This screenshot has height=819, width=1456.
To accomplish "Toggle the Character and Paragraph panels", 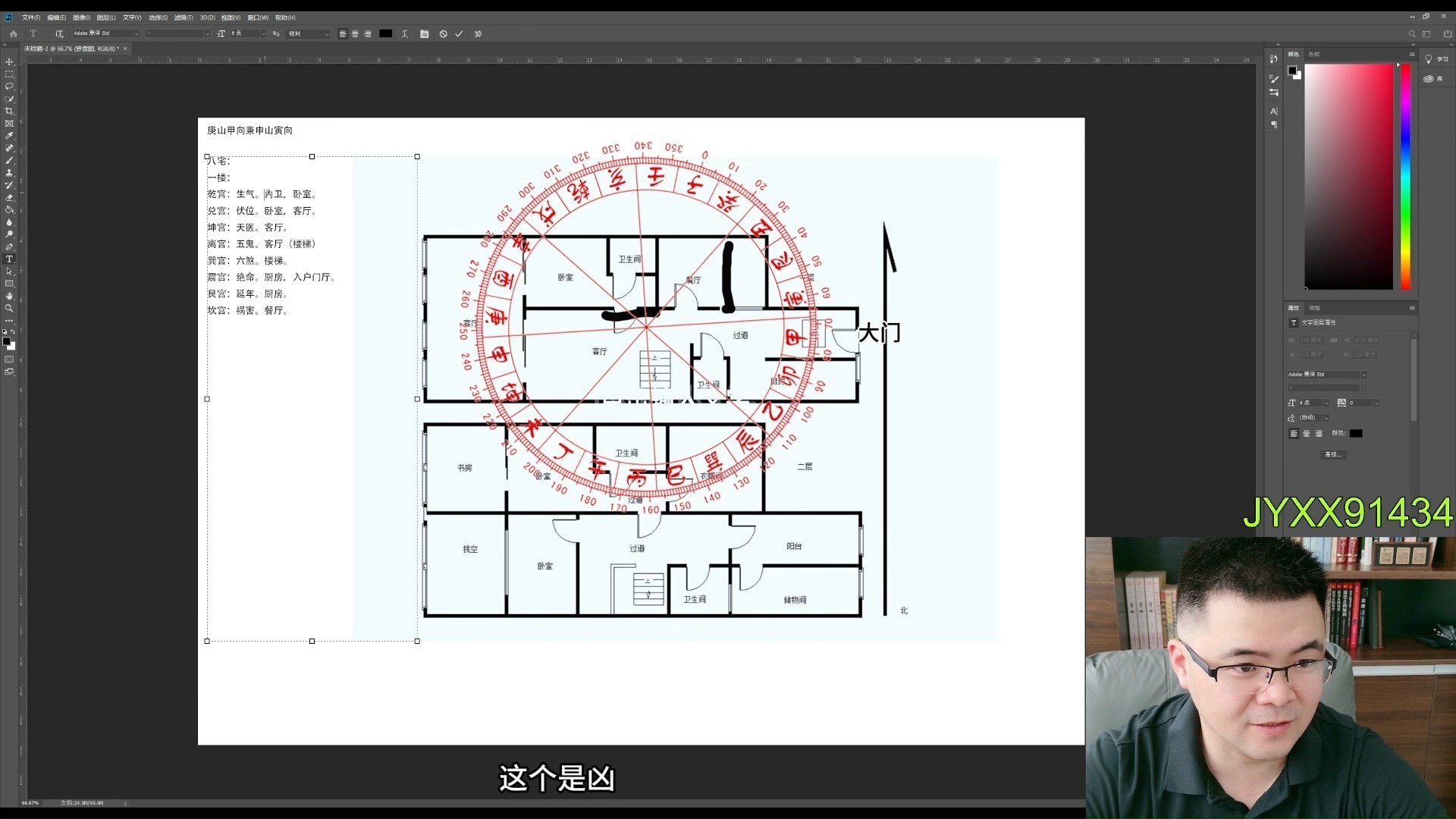I will click(424, 34).
